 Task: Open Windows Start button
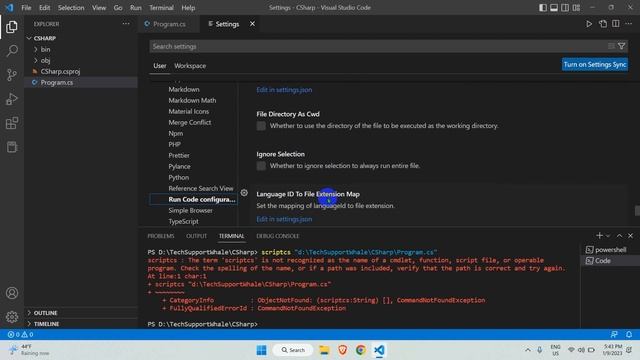point(261,350)
